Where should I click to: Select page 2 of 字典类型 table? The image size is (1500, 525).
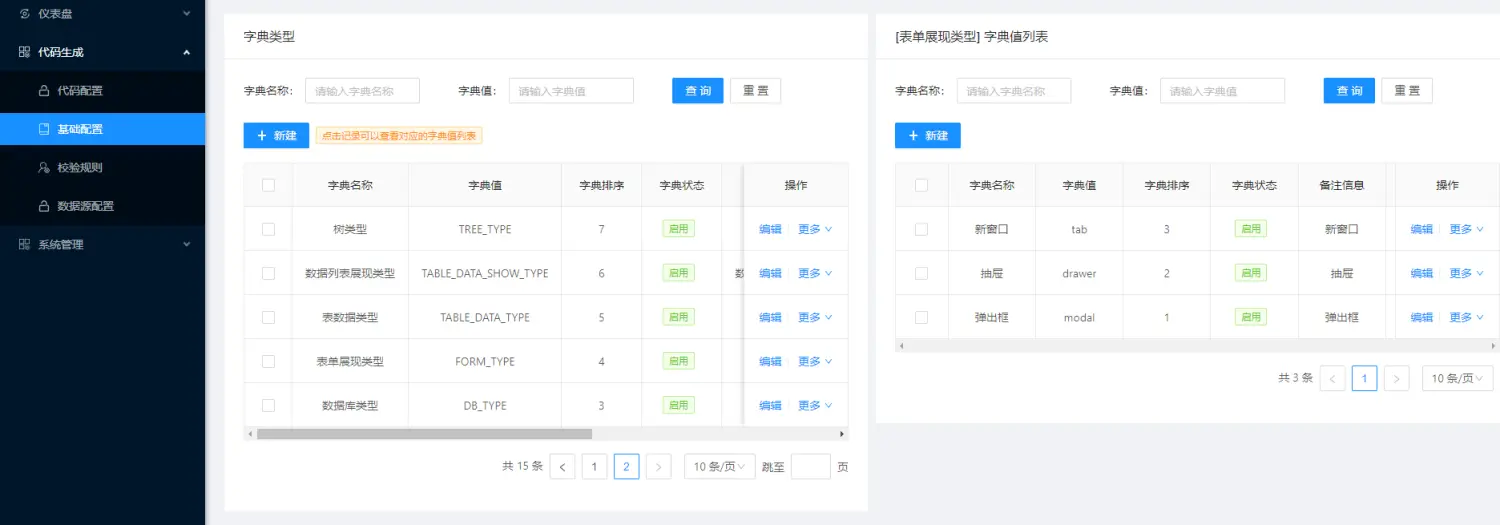pyautogui.click(x=626, y=467)
